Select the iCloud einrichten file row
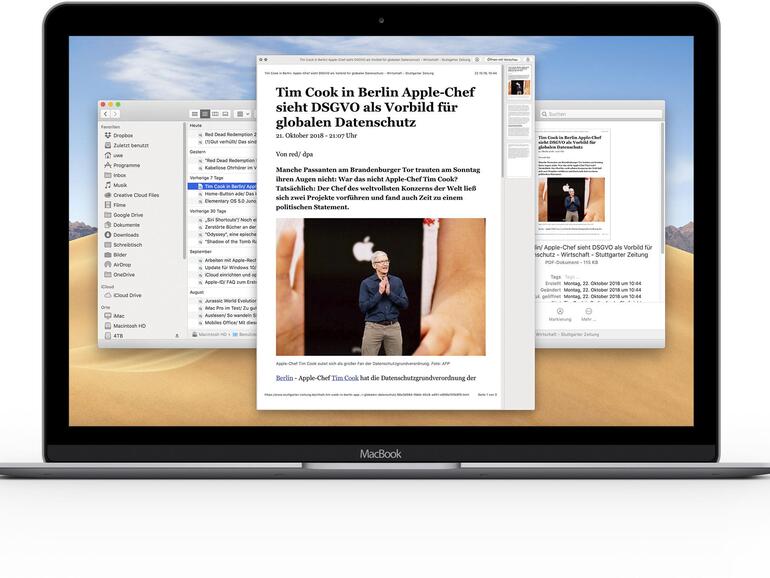Screen dimensions: 770x578 click(x=222, y=275)
